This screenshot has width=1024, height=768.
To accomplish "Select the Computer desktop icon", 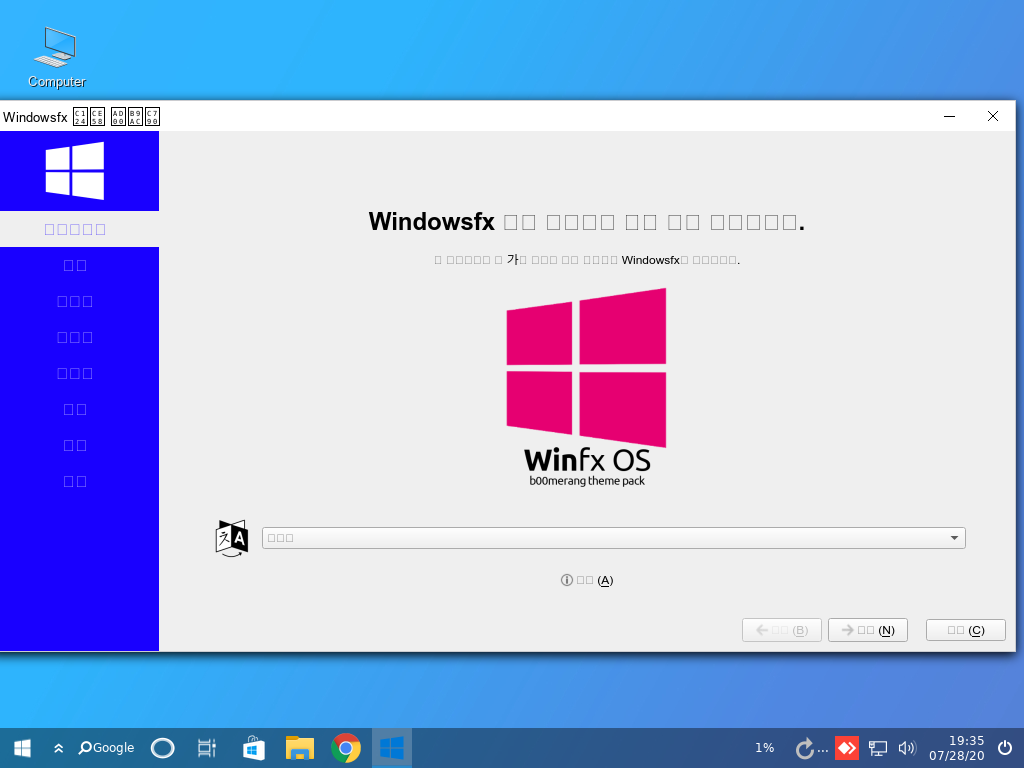I will (57, 57).
